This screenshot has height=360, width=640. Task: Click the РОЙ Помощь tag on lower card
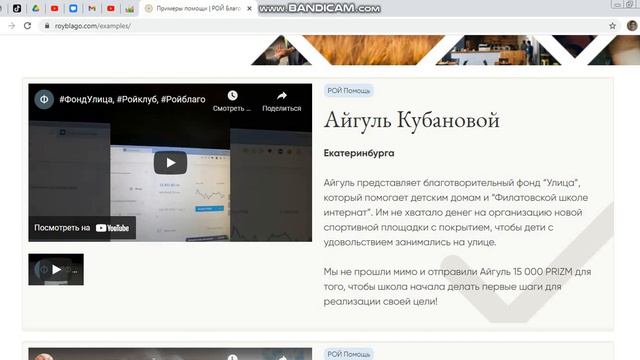tap(349, 354)
